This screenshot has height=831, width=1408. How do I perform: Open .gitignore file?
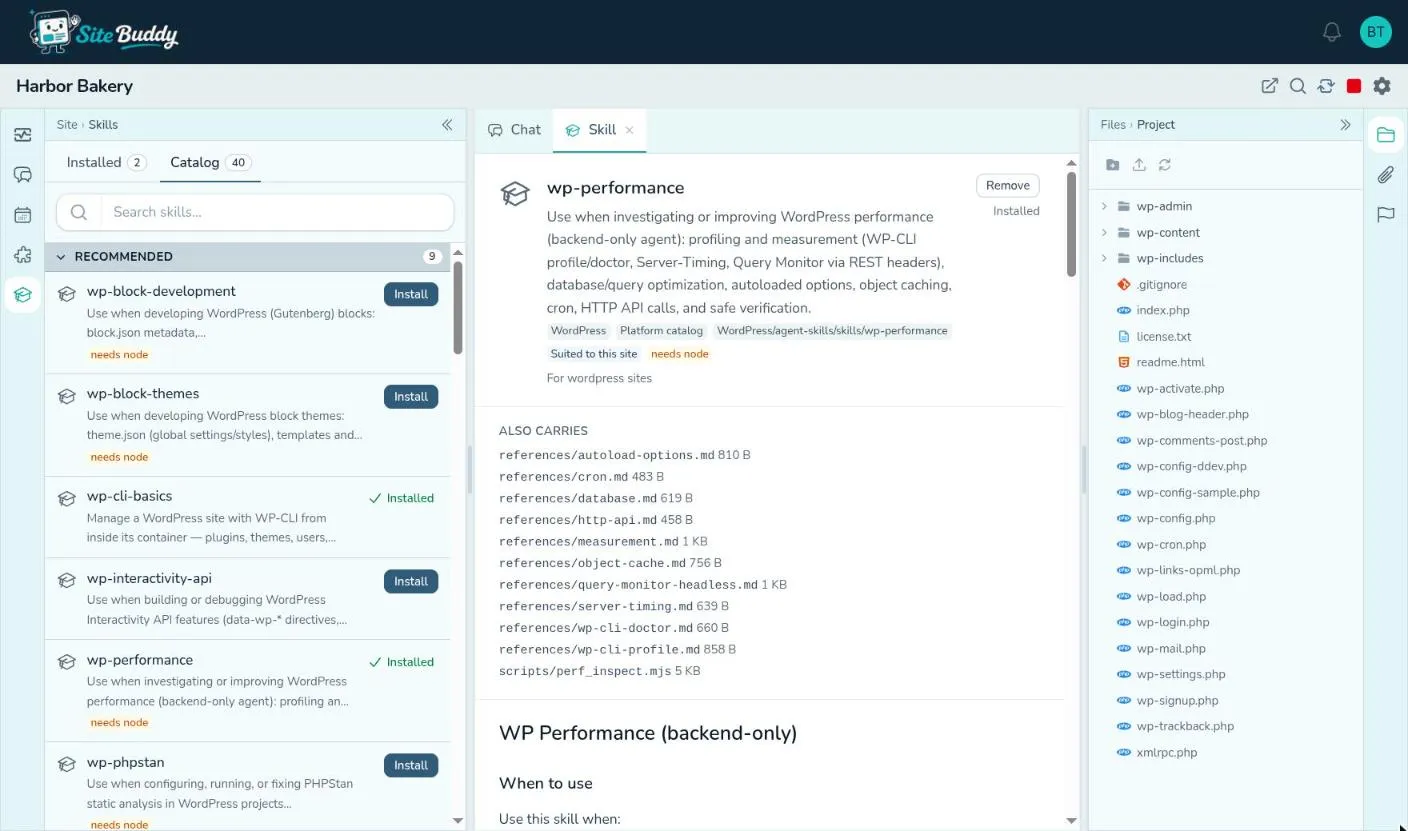point(1162,284)
